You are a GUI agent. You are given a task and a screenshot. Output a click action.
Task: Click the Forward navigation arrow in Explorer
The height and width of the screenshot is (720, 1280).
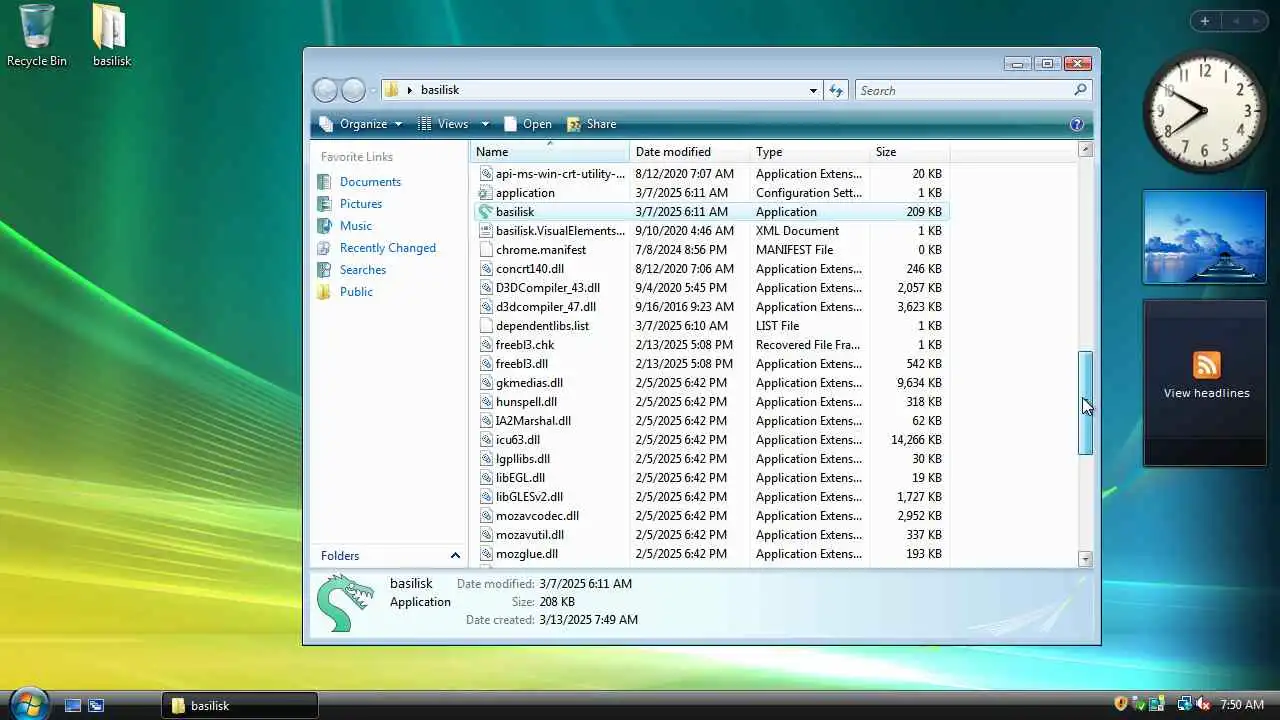tap(353, 90)
